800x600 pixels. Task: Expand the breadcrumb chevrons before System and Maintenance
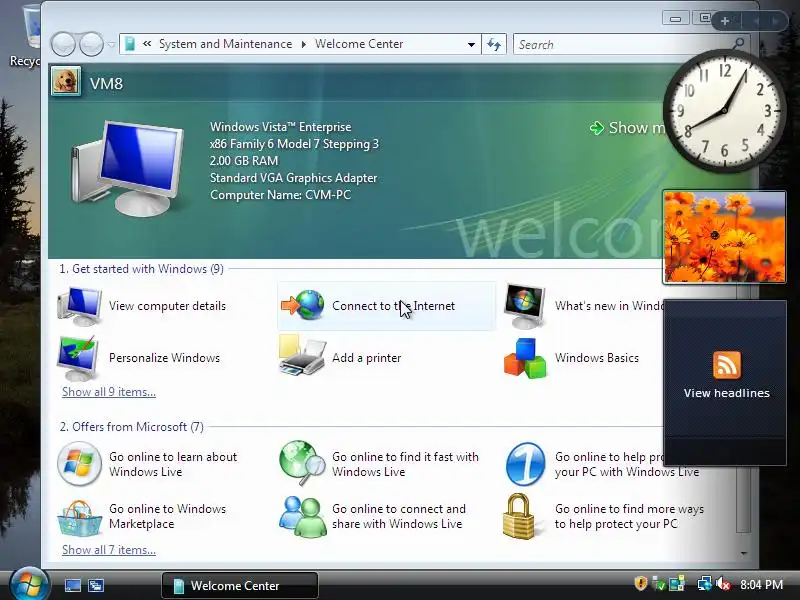[147, 44]
